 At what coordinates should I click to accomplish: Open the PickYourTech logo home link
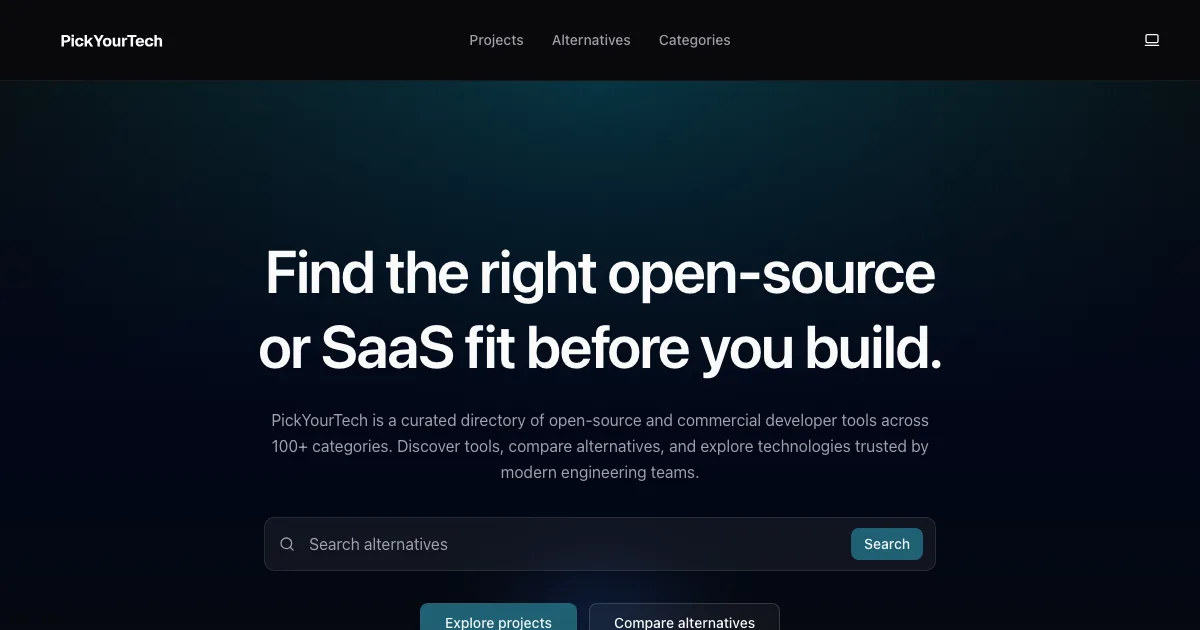point(111,41)
